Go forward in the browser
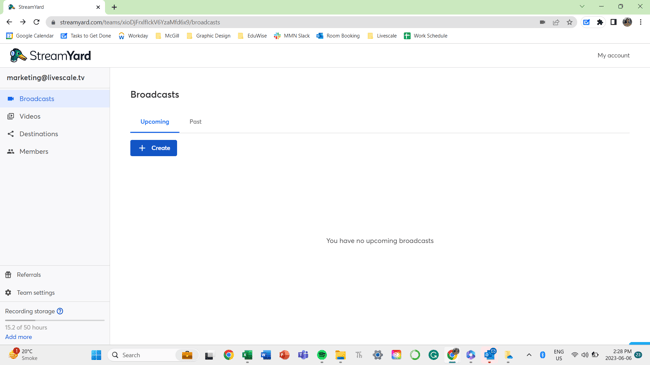 point(23,22)
